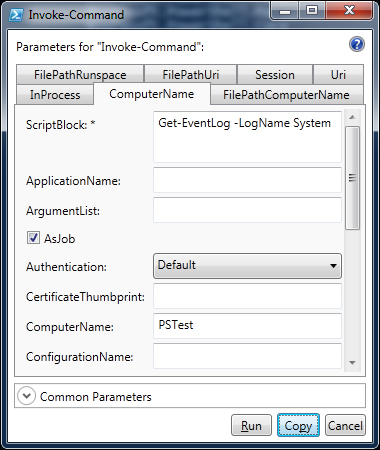Switch to the FilePathUri tab
This screenshot has height=450, width=380.
(191, 74)
